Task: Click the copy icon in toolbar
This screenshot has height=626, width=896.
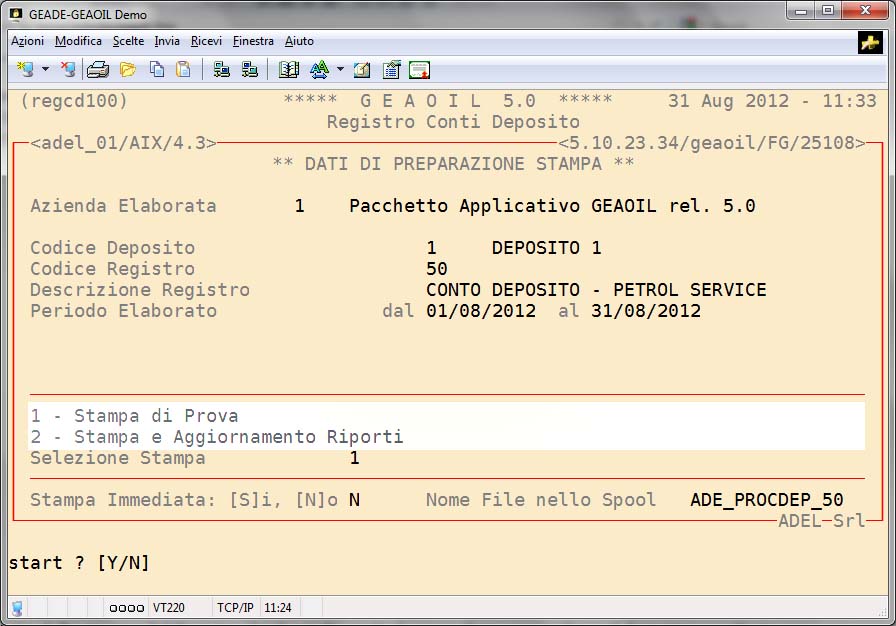Action: coord(157,69)
